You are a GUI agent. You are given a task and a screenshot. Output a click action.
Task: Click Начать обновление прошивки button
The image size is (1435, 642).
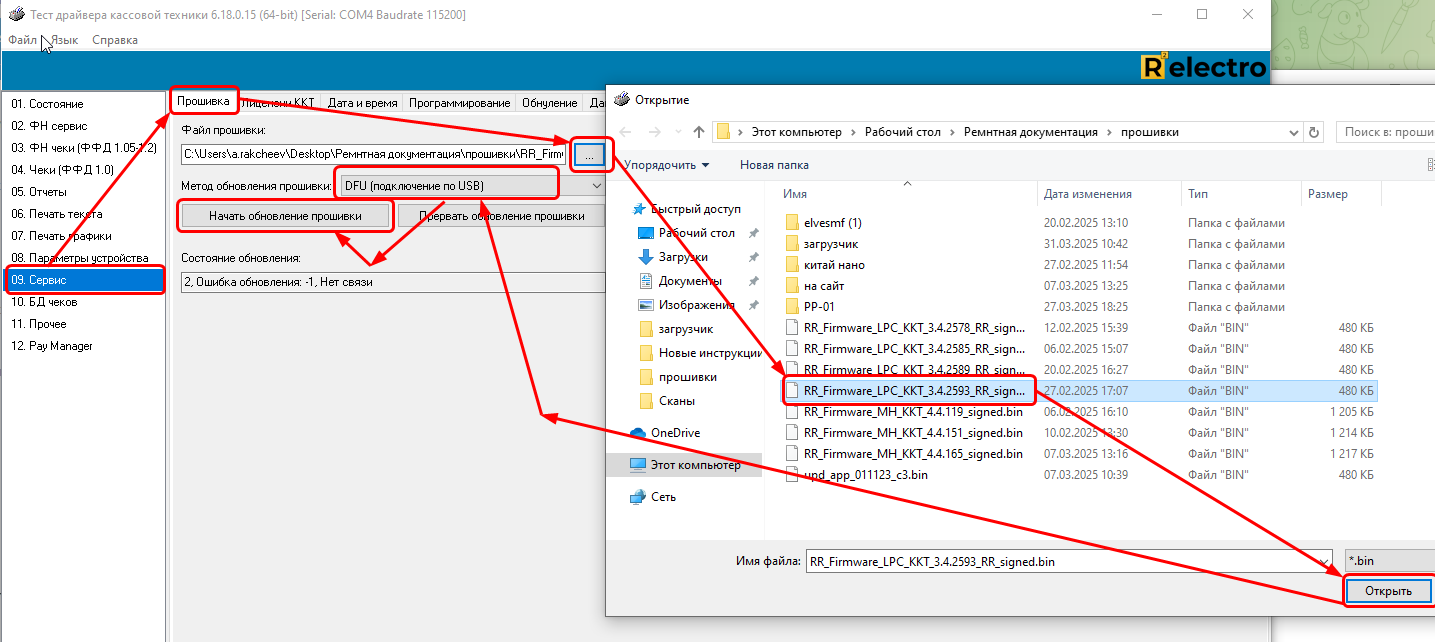285,216
